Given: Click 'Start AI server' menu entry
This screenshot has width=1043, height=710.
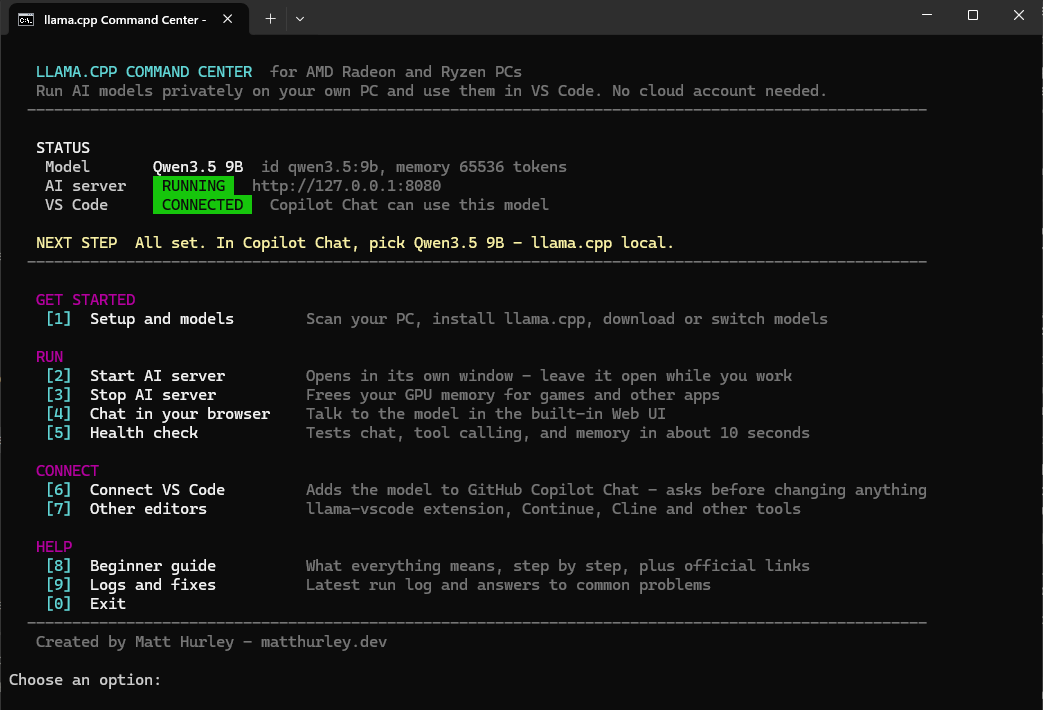Looking at the screenshot, I should pyautogui.click(x=158, y=376).
